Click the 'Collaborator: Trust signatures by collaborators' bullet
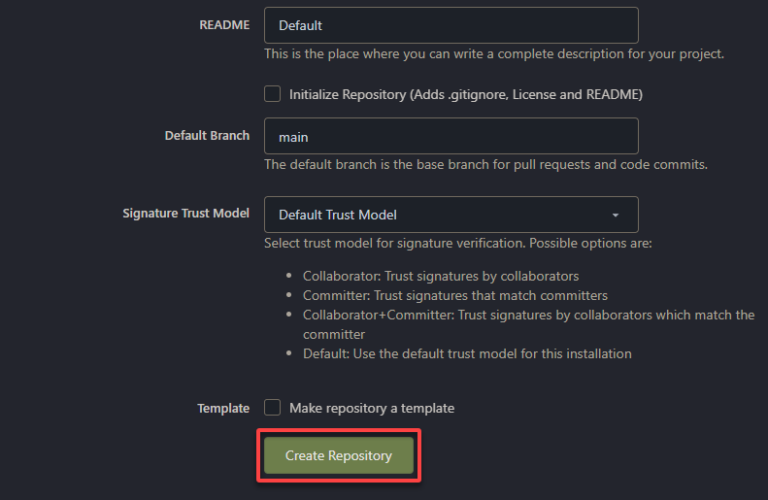 [441, 276]
